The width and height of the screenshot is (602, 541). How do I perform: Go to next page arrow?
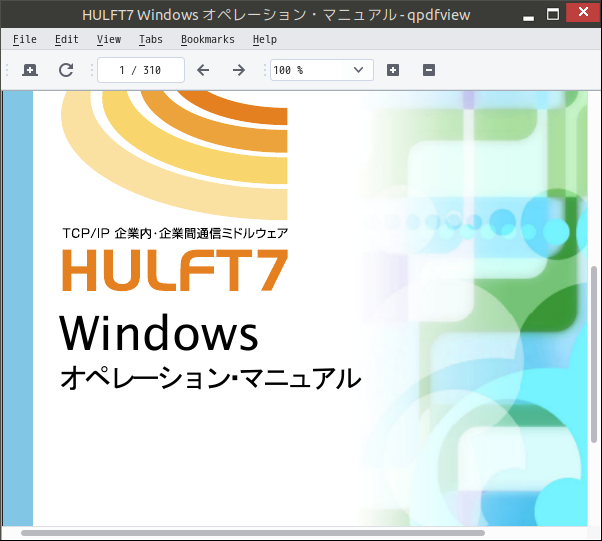[x=238, y=70]
